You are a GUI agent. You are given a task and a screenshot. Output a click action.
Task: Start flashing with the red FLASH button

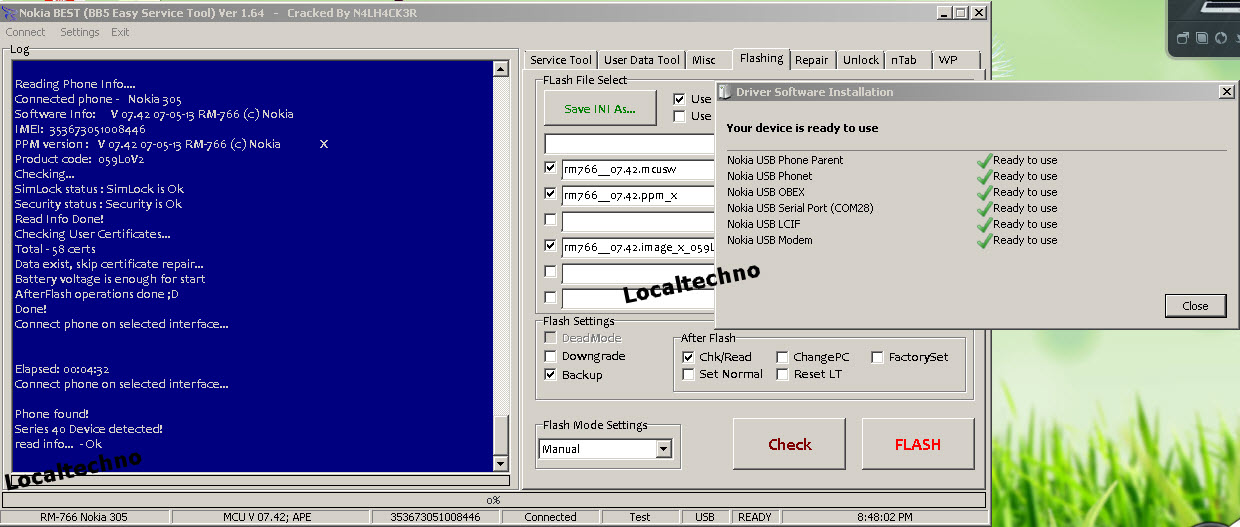tap(918, 444)
